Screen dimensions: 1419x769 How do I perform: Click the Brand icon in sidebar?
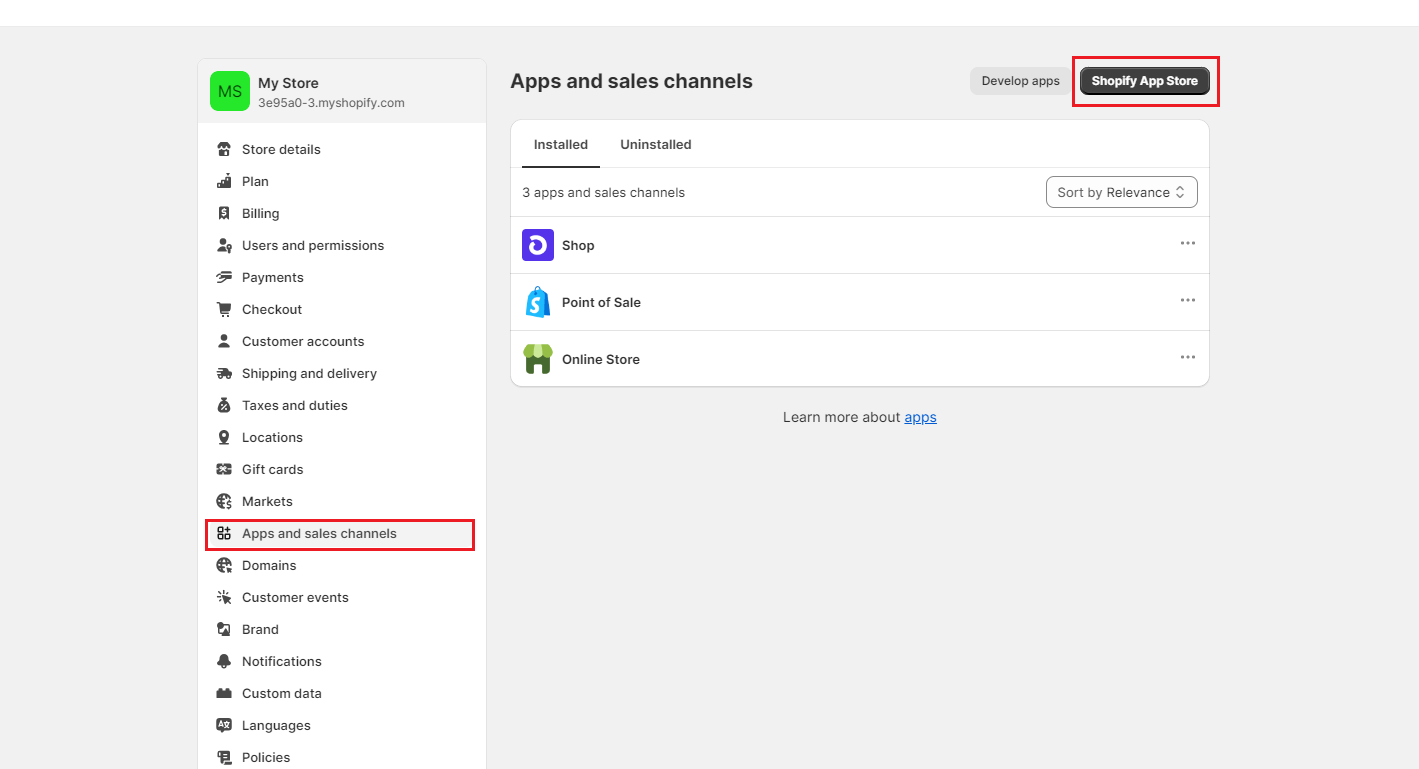tap(224, 629)
